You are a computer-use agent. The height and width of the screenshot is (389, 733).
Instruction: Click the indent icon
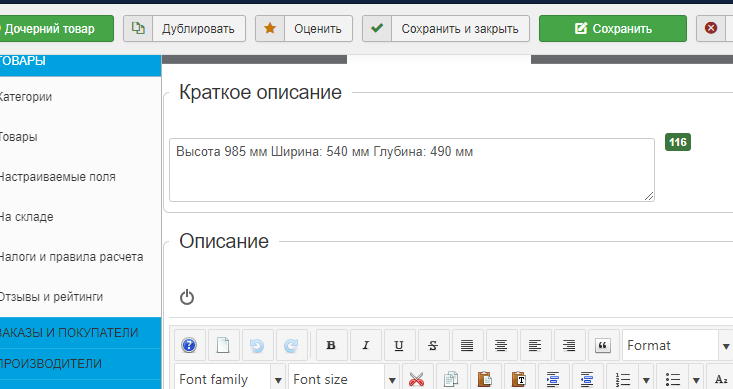click(x=587, y=379)
